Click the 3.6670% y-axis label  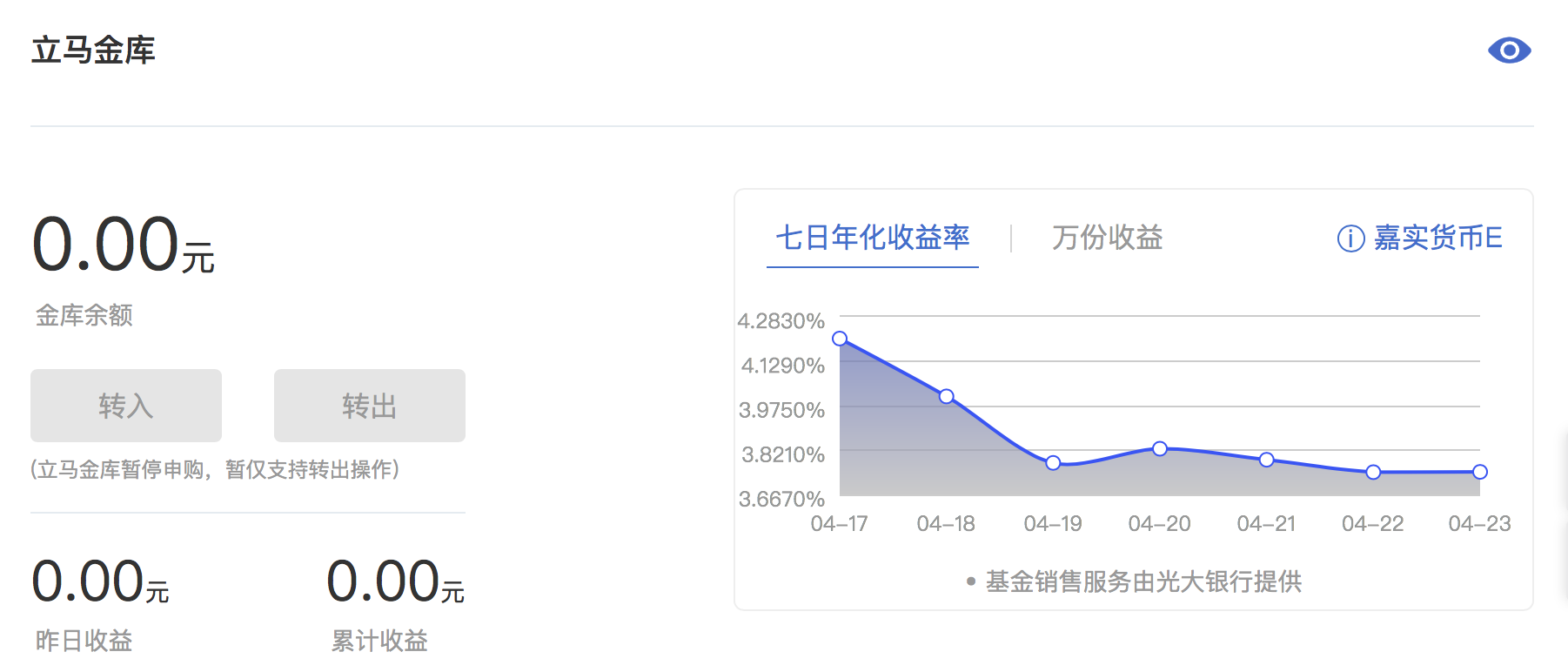pos(781,499)
